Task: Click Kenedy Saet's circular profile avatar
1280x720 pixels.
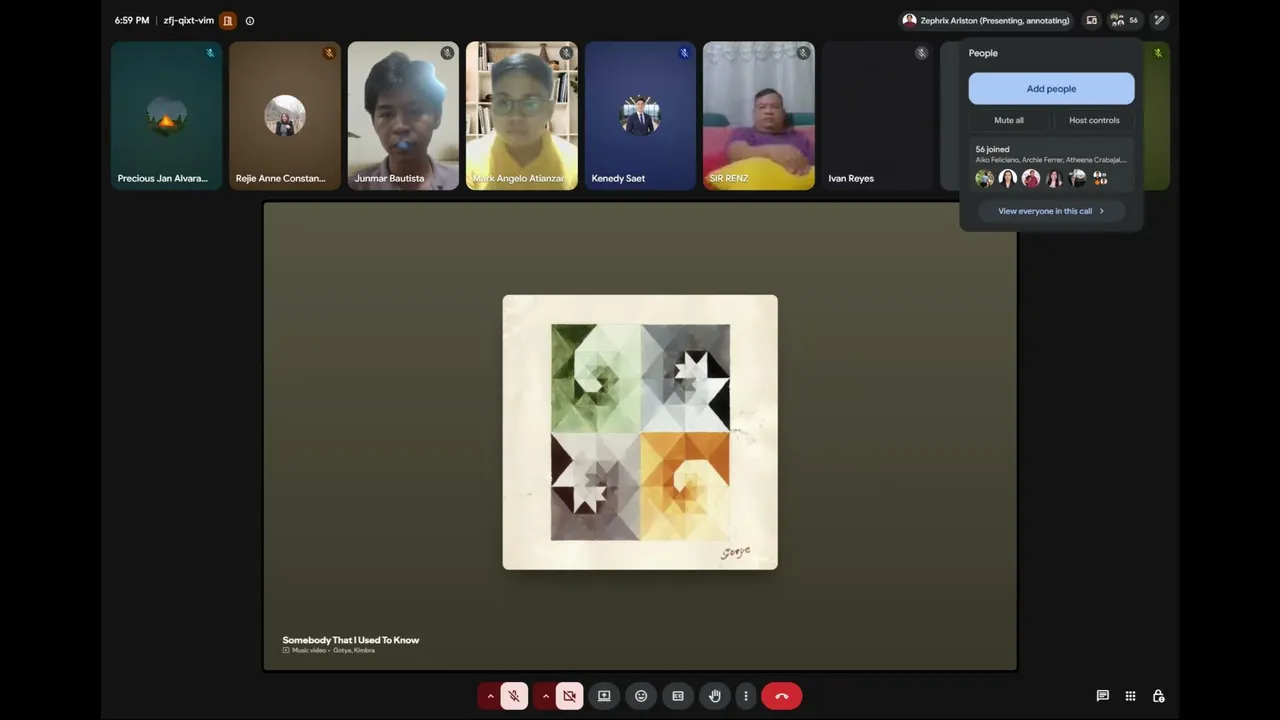Action: click(640, 116)
